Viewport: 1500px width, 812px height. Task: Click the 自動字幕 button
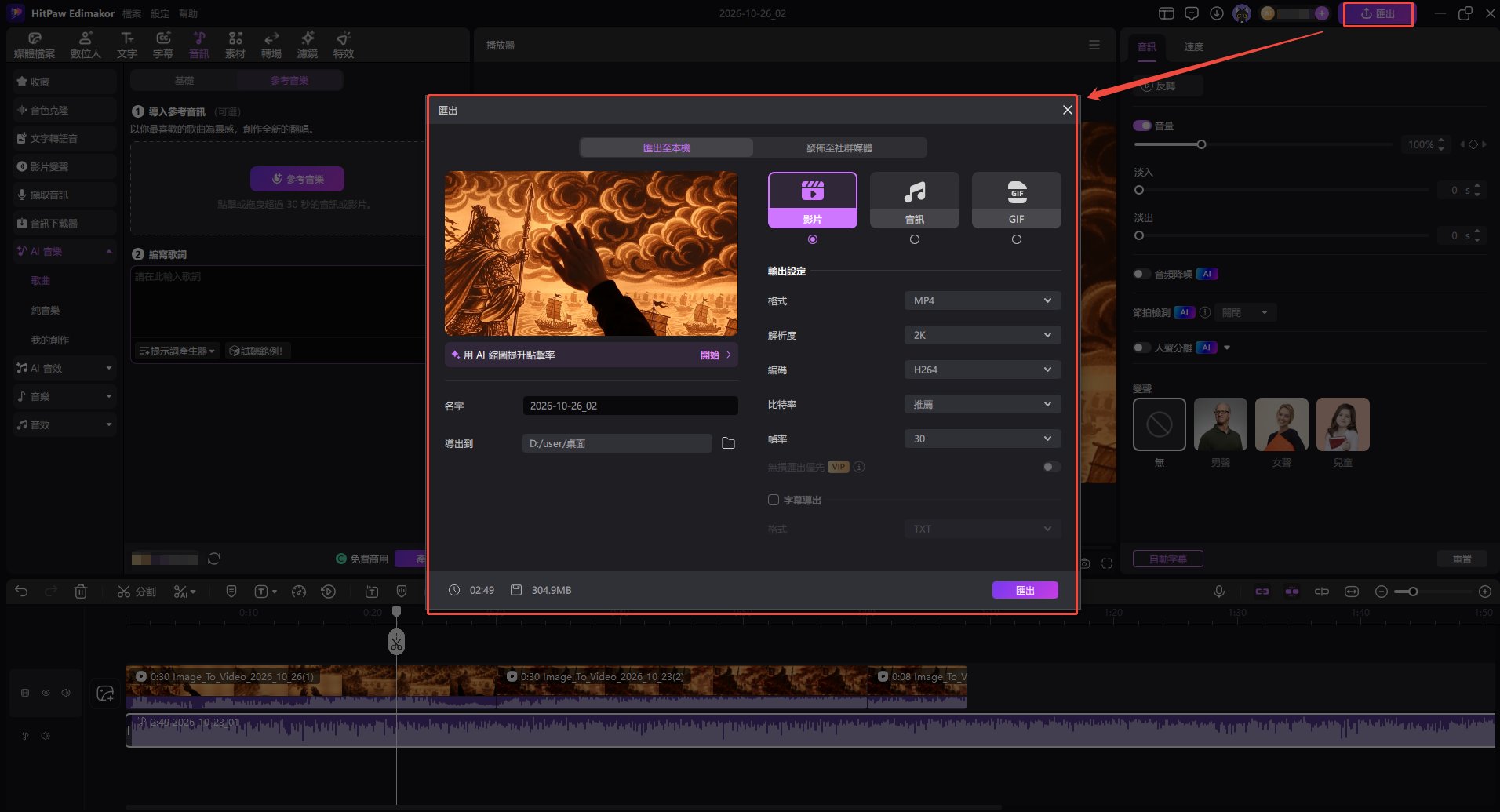pyautogui.click(x=1167, y=559)
